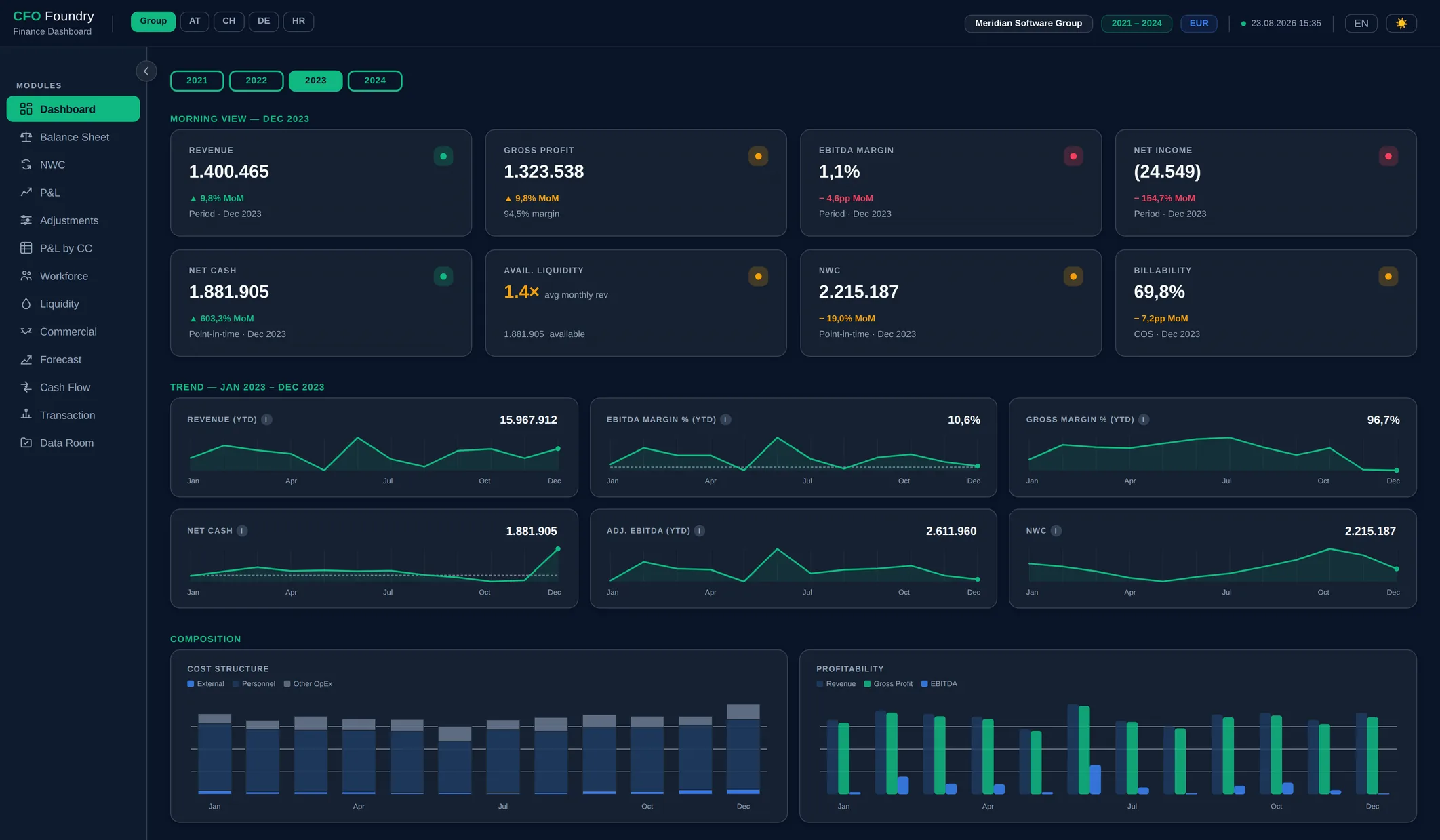
Task: Click the CFO Foundry logo title
Action: (54, 16)
